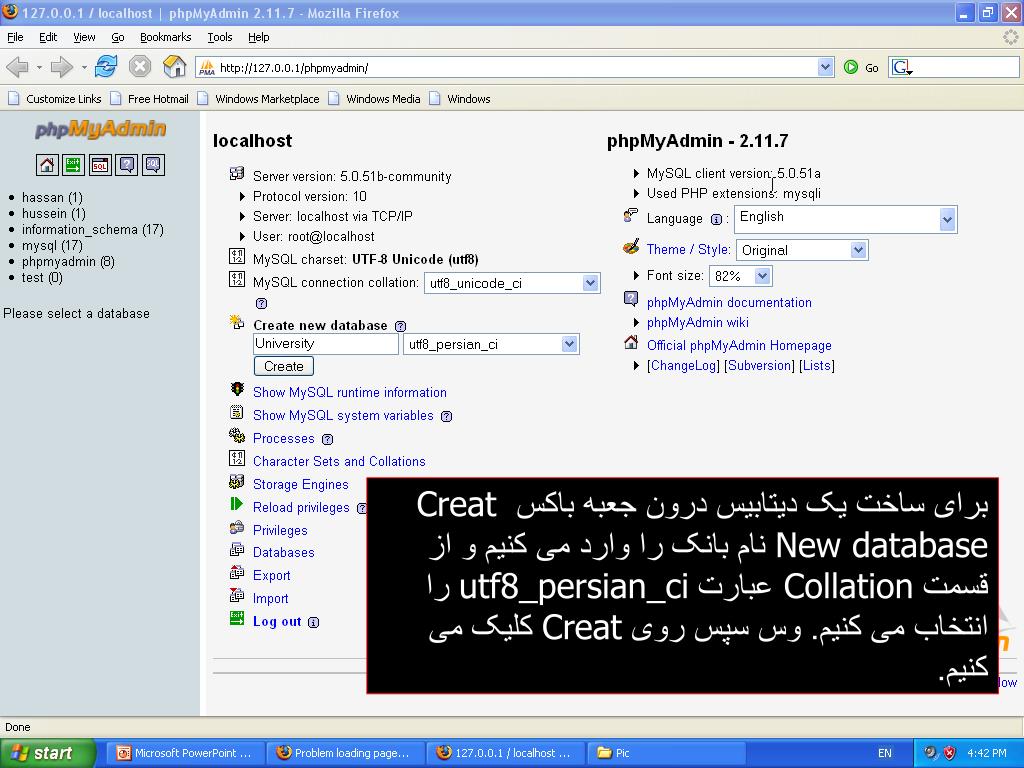Image resolution: width=1024 pixels, height=768 pixels.
Task: Switch to Pic folder taskbar item
Action: pos(666,753)
